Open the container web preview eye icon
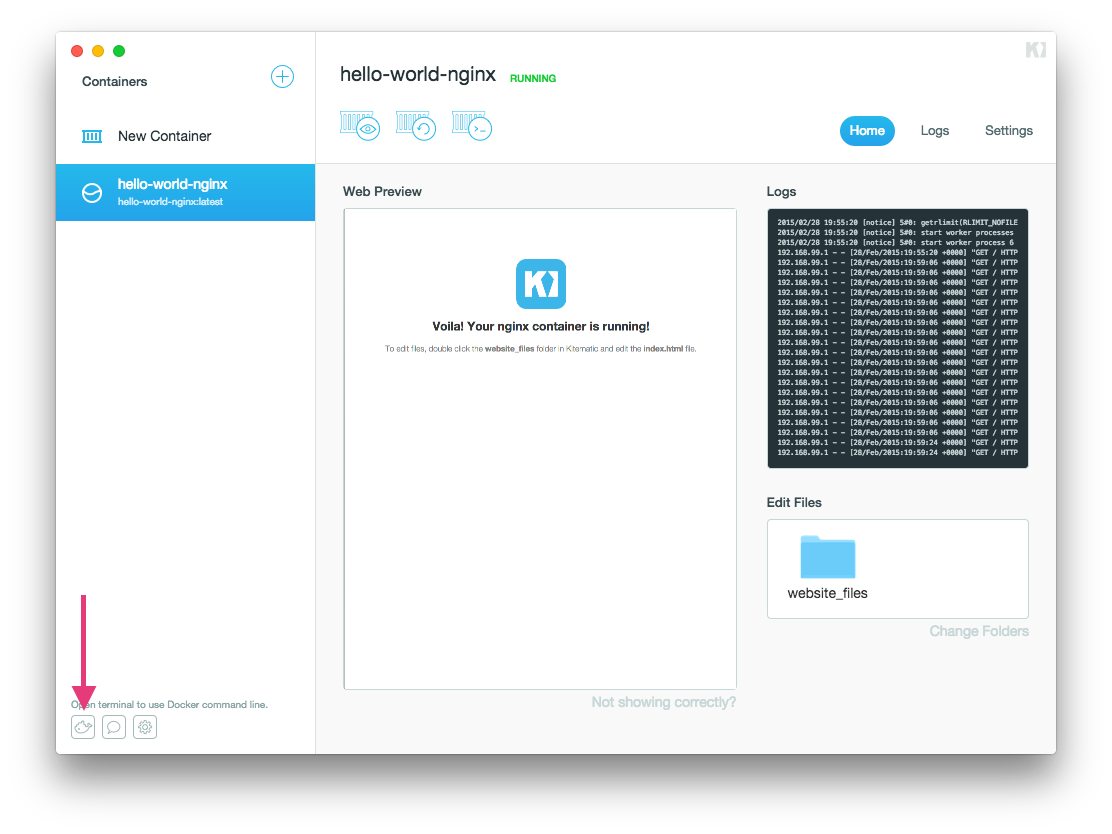The image size is (1112, 834). click(x=360, y=125)
